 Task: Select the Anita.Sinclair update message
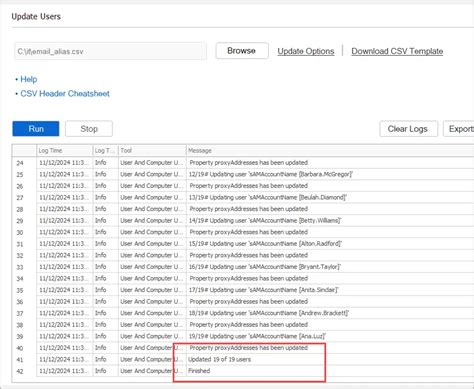[x=263, y=290]
